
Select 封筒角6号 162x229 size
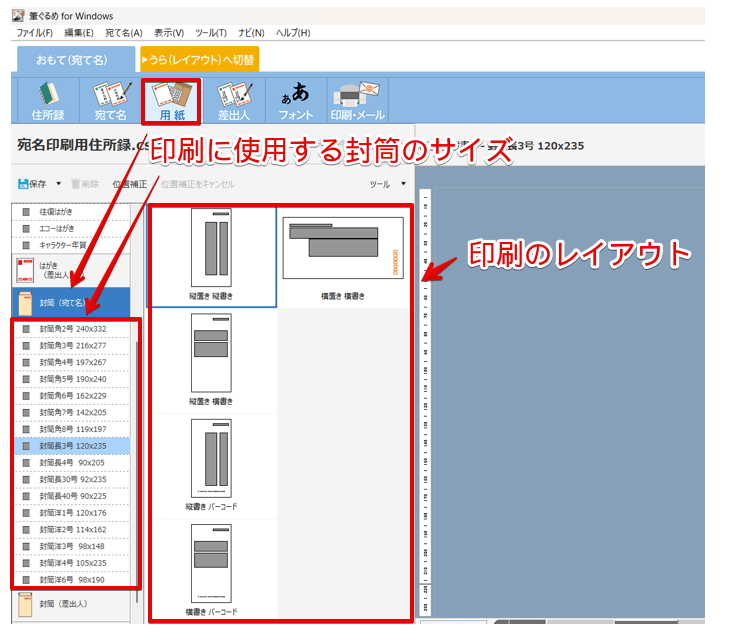pos(72,396)
